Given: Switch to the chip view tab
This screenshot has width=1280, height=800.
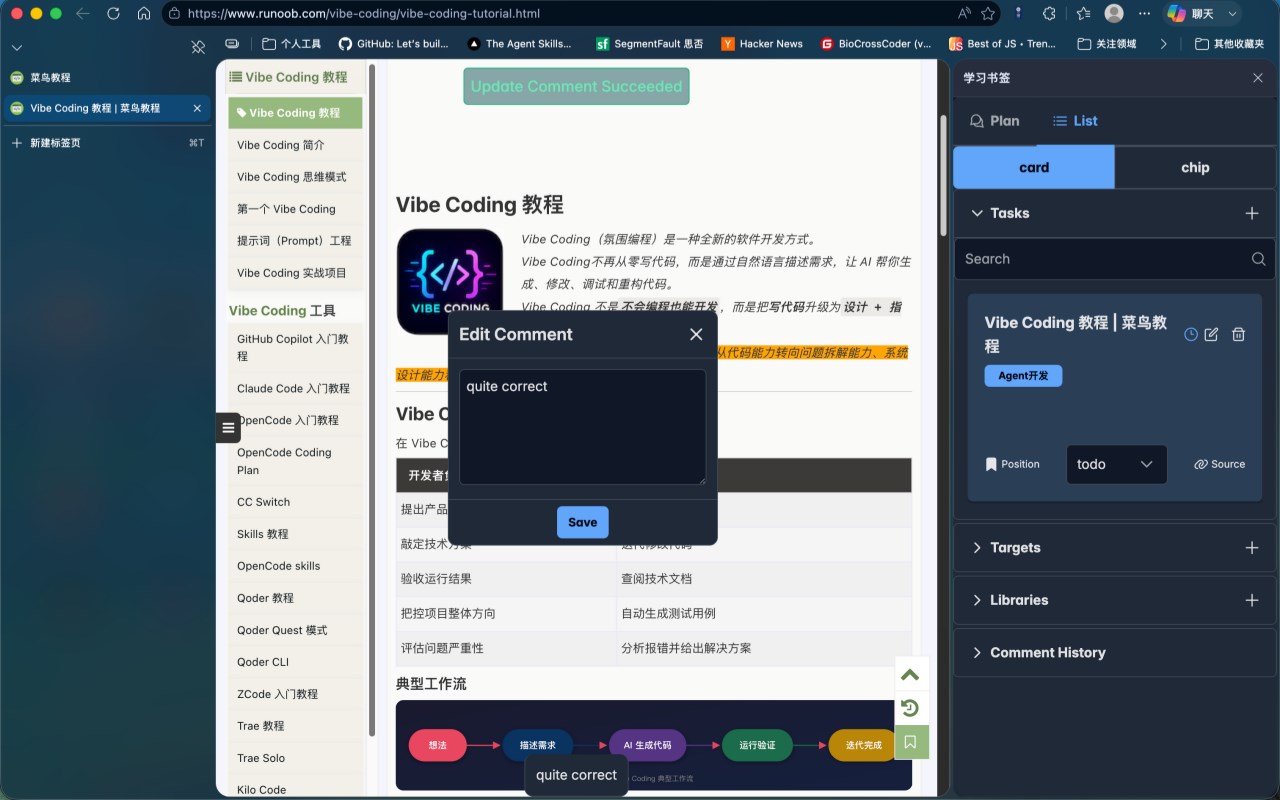Looking at the screenshot, I should (x=1195, y=167).
